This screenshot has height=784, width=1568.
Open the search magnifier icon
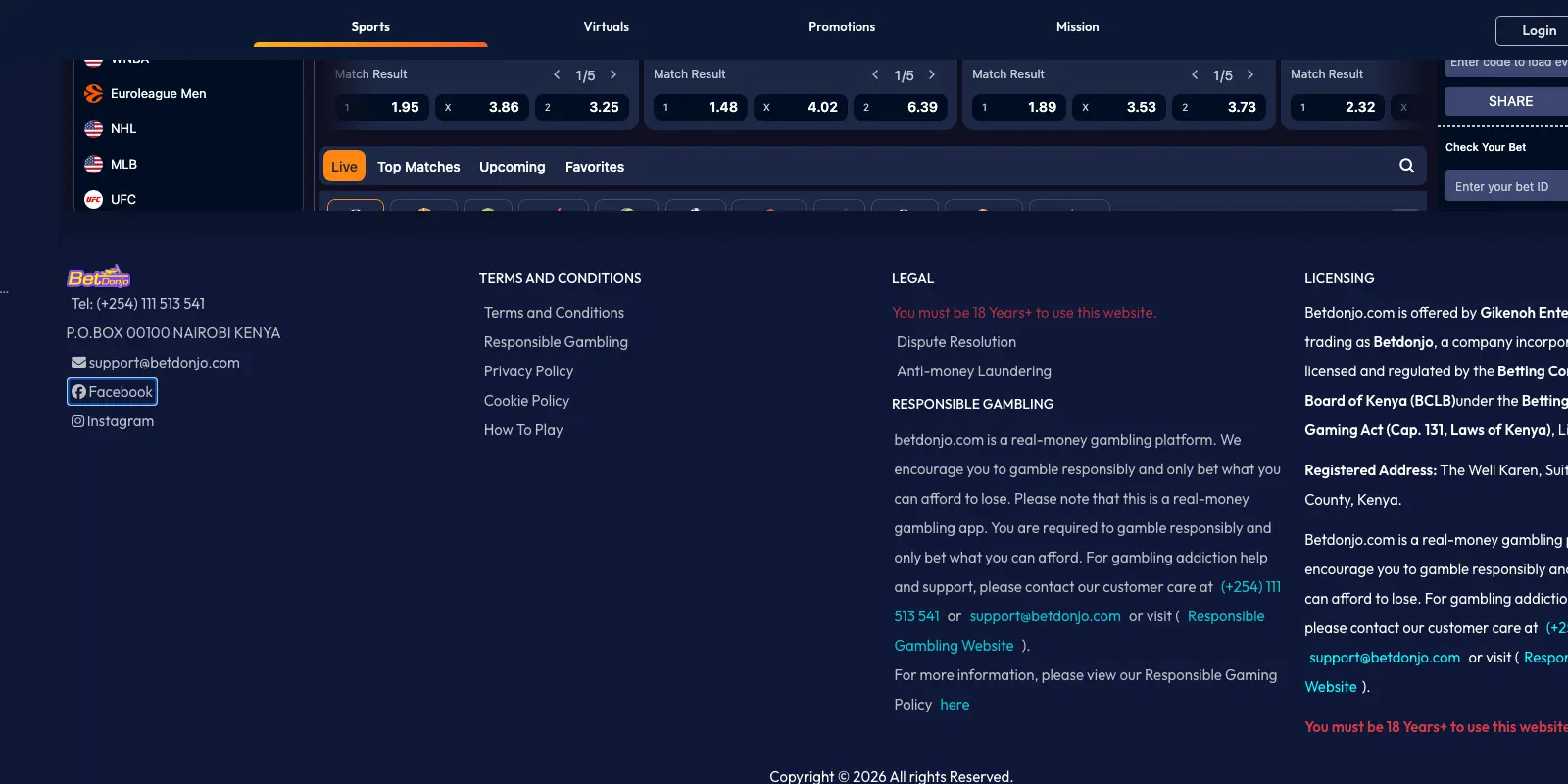(1406, 166)
